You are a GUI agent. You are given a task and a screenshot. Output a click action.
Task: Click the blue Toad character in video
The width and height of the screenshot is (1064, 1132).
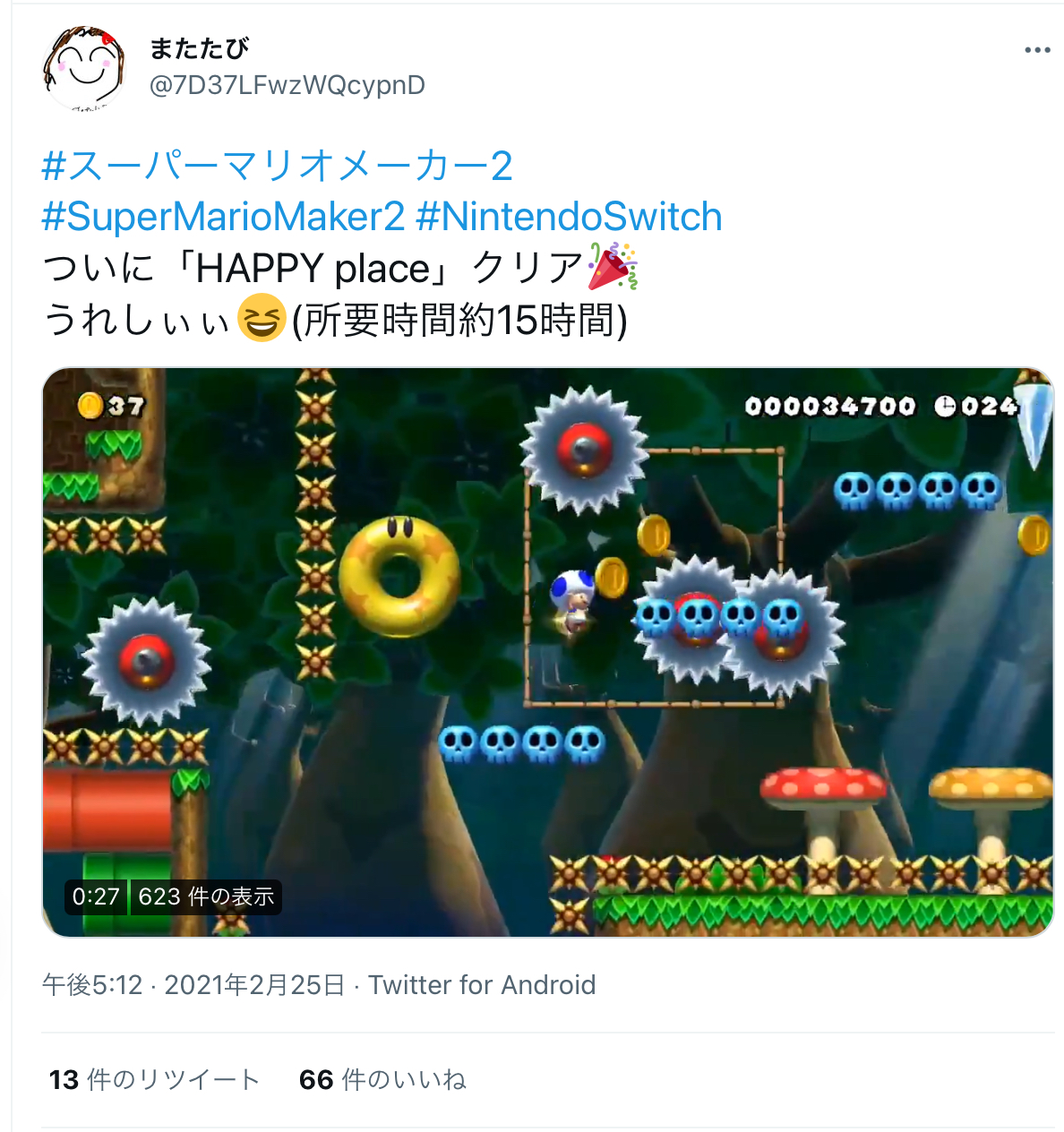click(572, 599)
